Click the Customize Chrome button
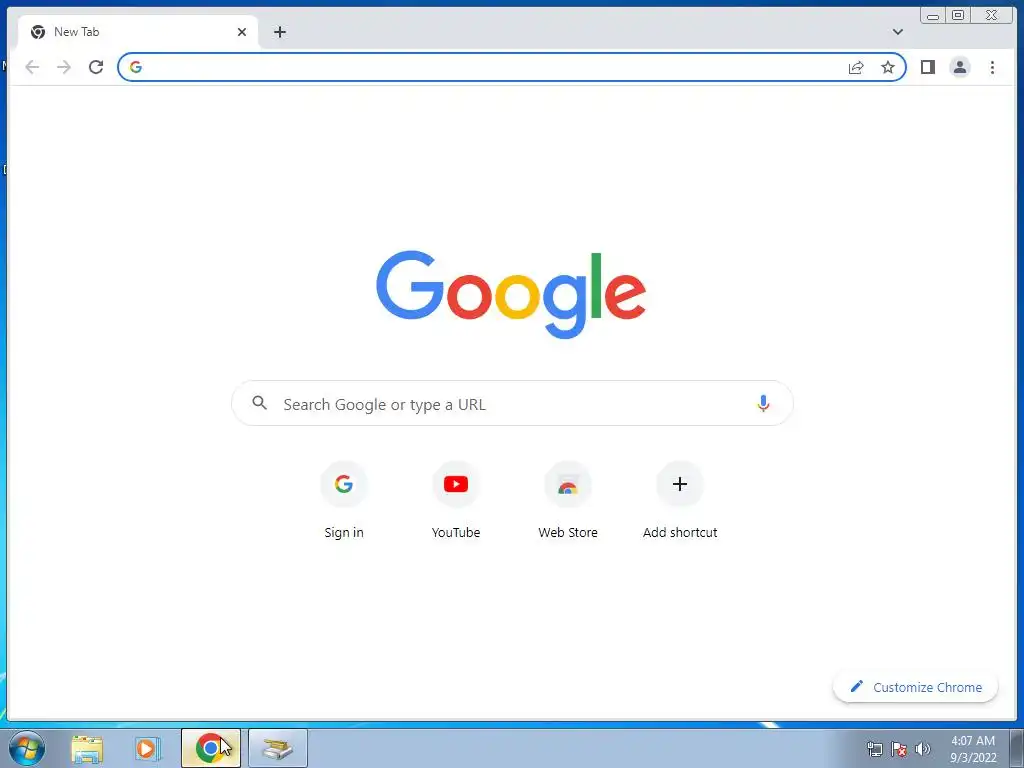Screen dimensions: 1024x768 coord(916,687)
